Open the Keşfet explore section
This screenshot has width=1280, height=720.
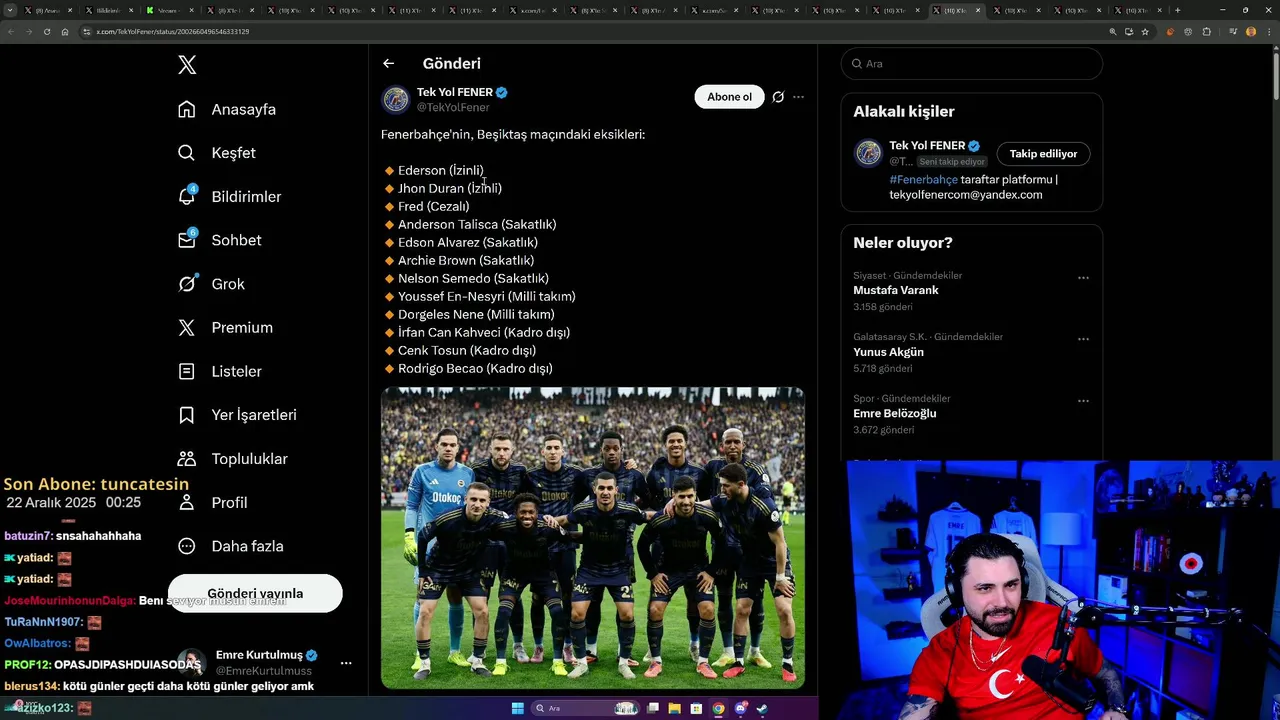coord(217,153)
